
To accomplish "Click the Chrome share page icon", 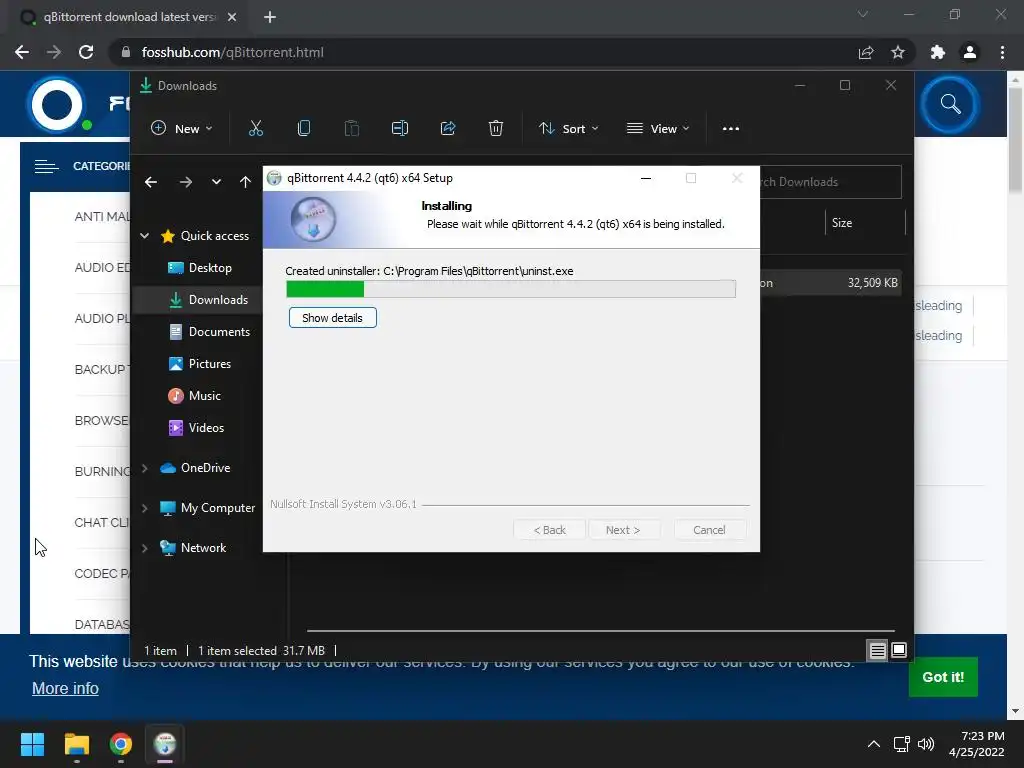I will point(866,52).
